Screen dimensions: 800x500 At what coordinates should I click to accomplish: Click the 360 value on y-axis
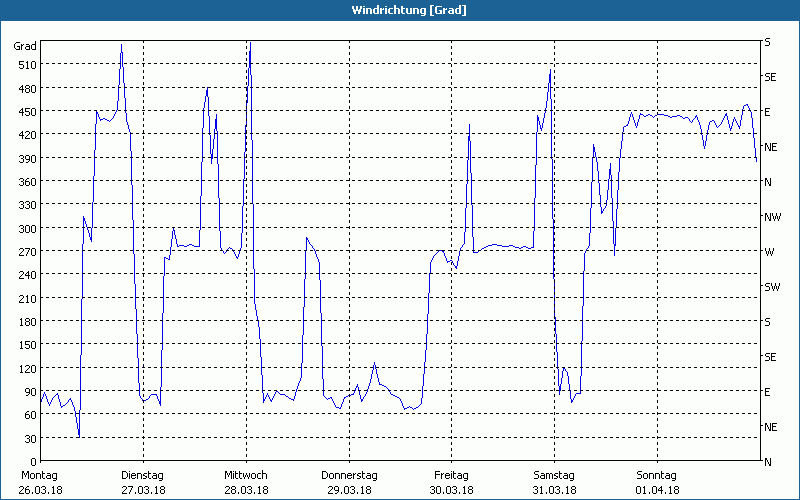(26, 181)
